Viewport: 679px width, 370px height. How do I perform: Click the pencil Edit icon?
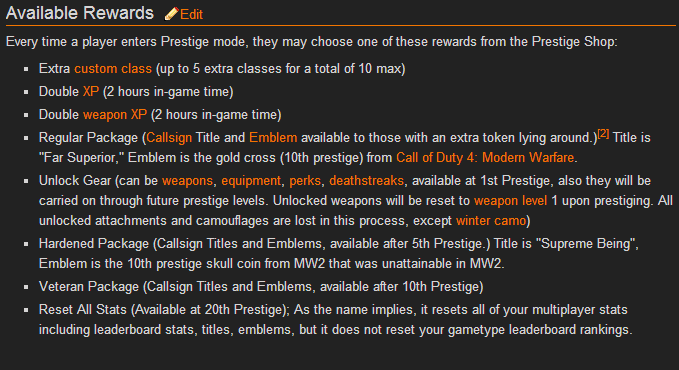(x=171, y=14)
